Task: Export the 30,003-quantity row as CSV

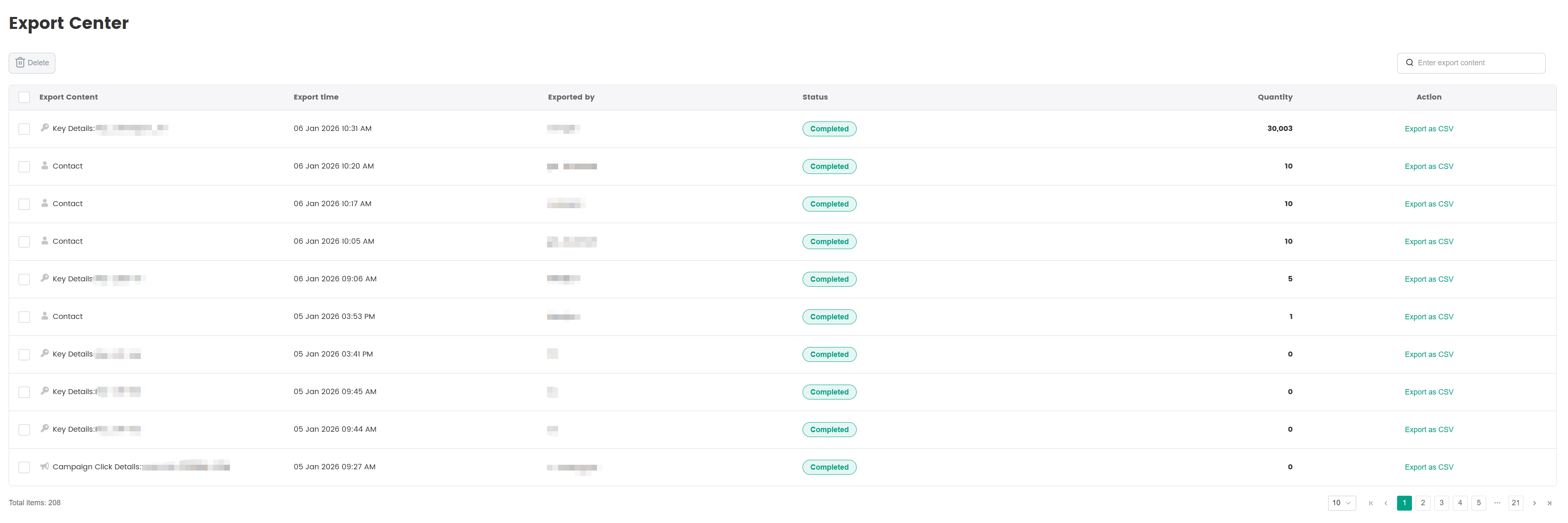Action: point(1428,129)
